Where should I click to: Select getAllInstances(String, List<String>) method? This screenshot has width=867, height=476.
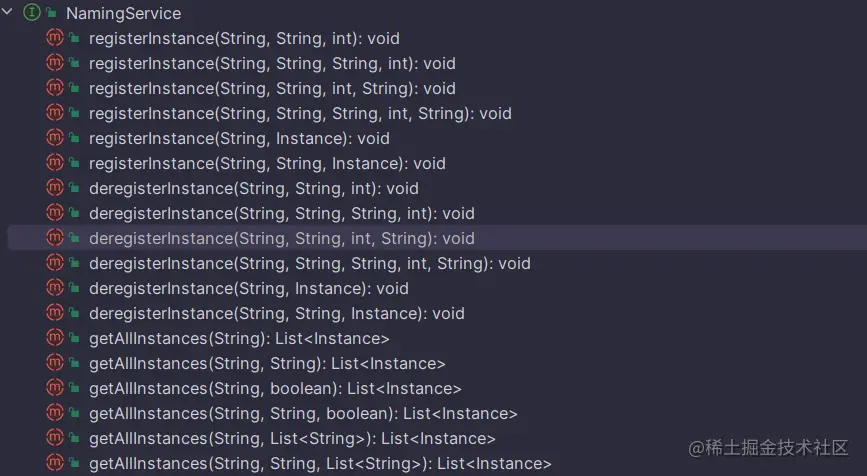292,439
